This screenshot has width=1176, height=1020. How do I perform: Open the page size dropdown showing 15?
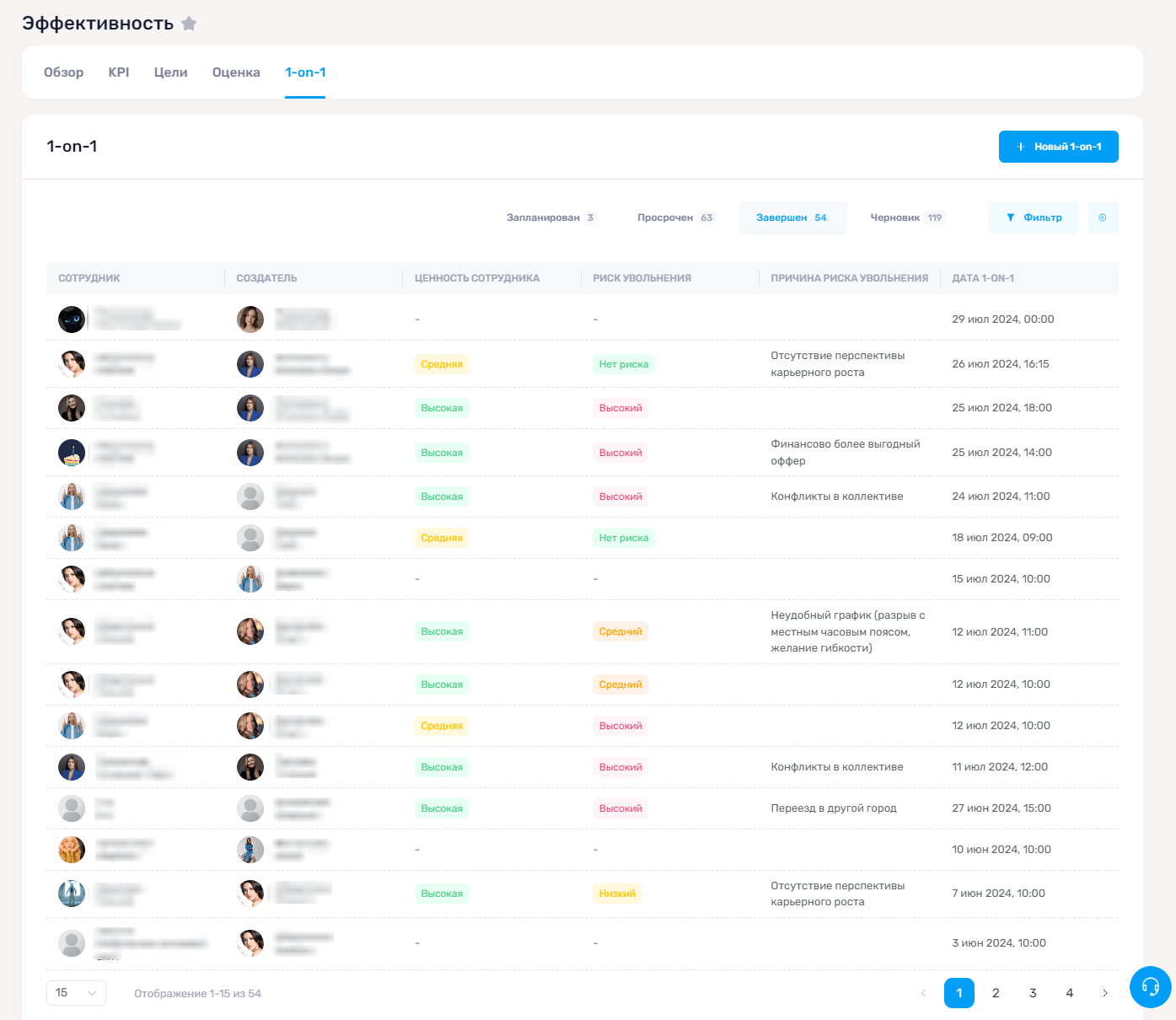[76, 993]
